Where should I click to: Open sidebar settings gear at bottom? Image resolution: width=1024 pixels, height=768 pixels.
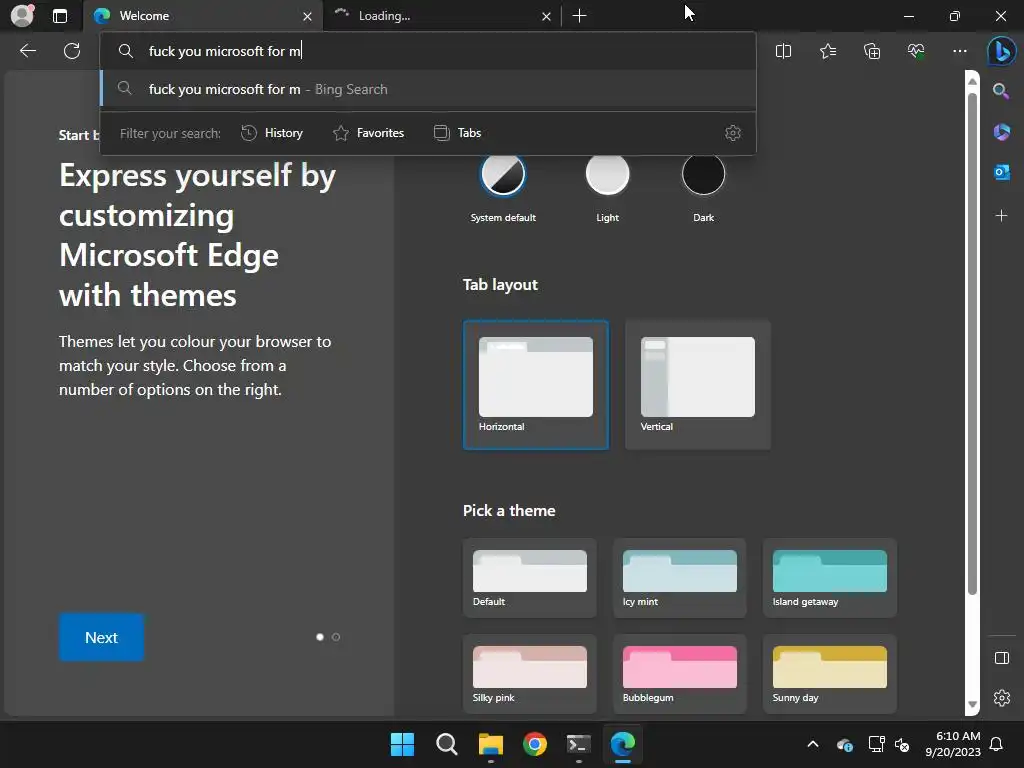point(1001,698)
